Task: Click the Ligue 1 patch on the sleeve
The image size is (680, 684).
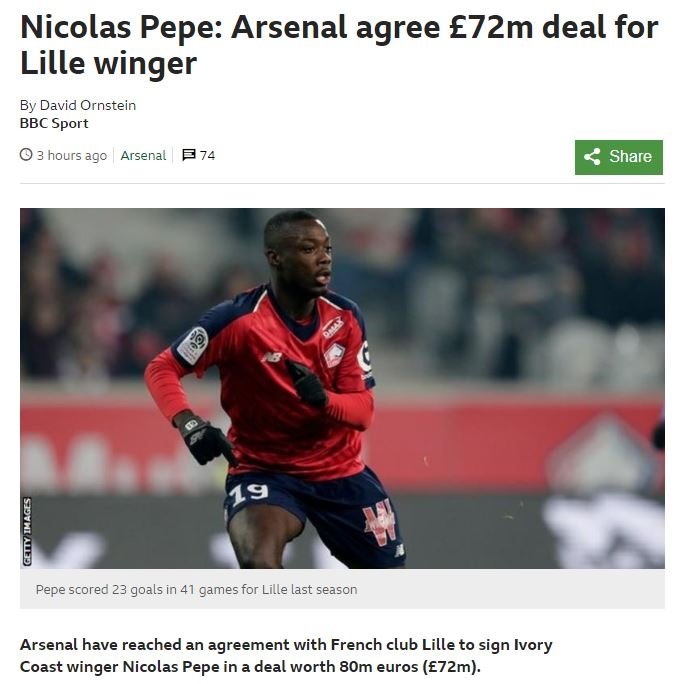Action: [193, 344]
